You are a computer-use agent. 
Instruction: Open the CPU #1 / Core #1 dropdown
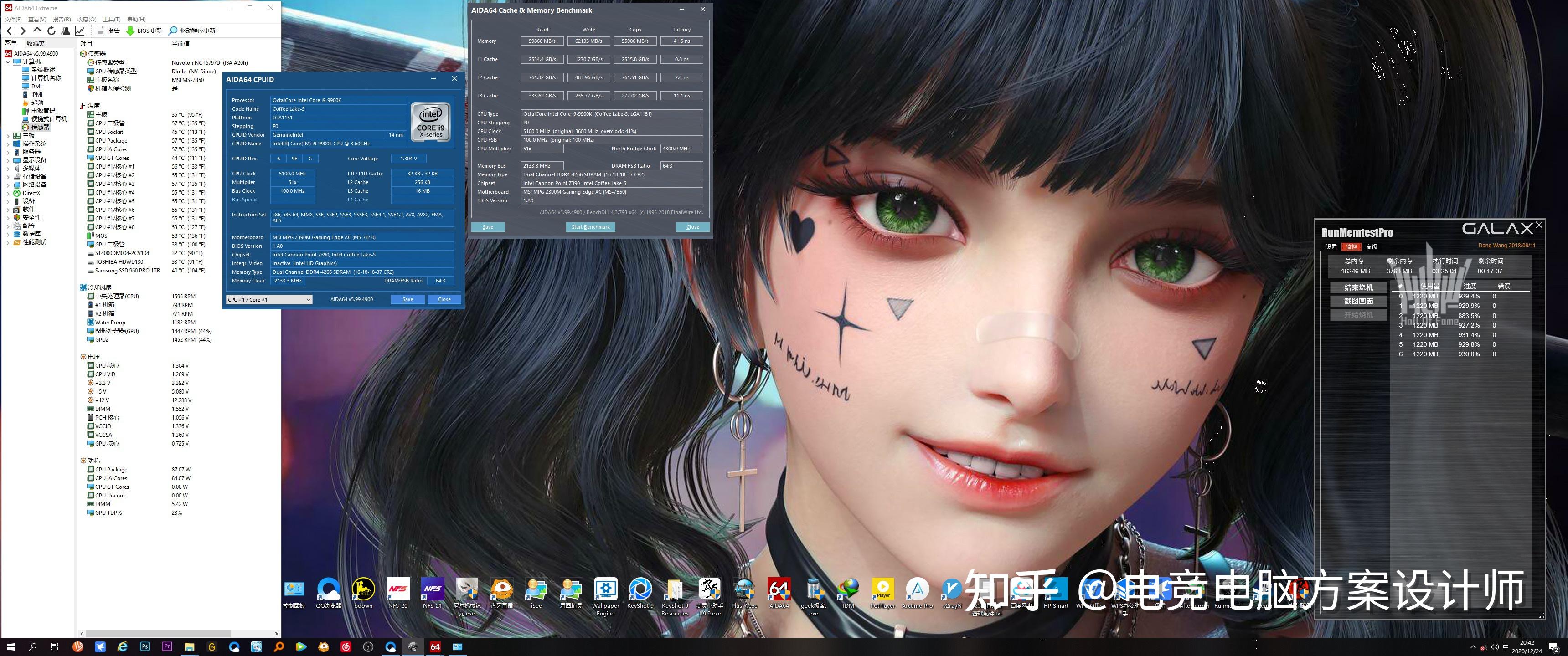click(x=269, y=299)
